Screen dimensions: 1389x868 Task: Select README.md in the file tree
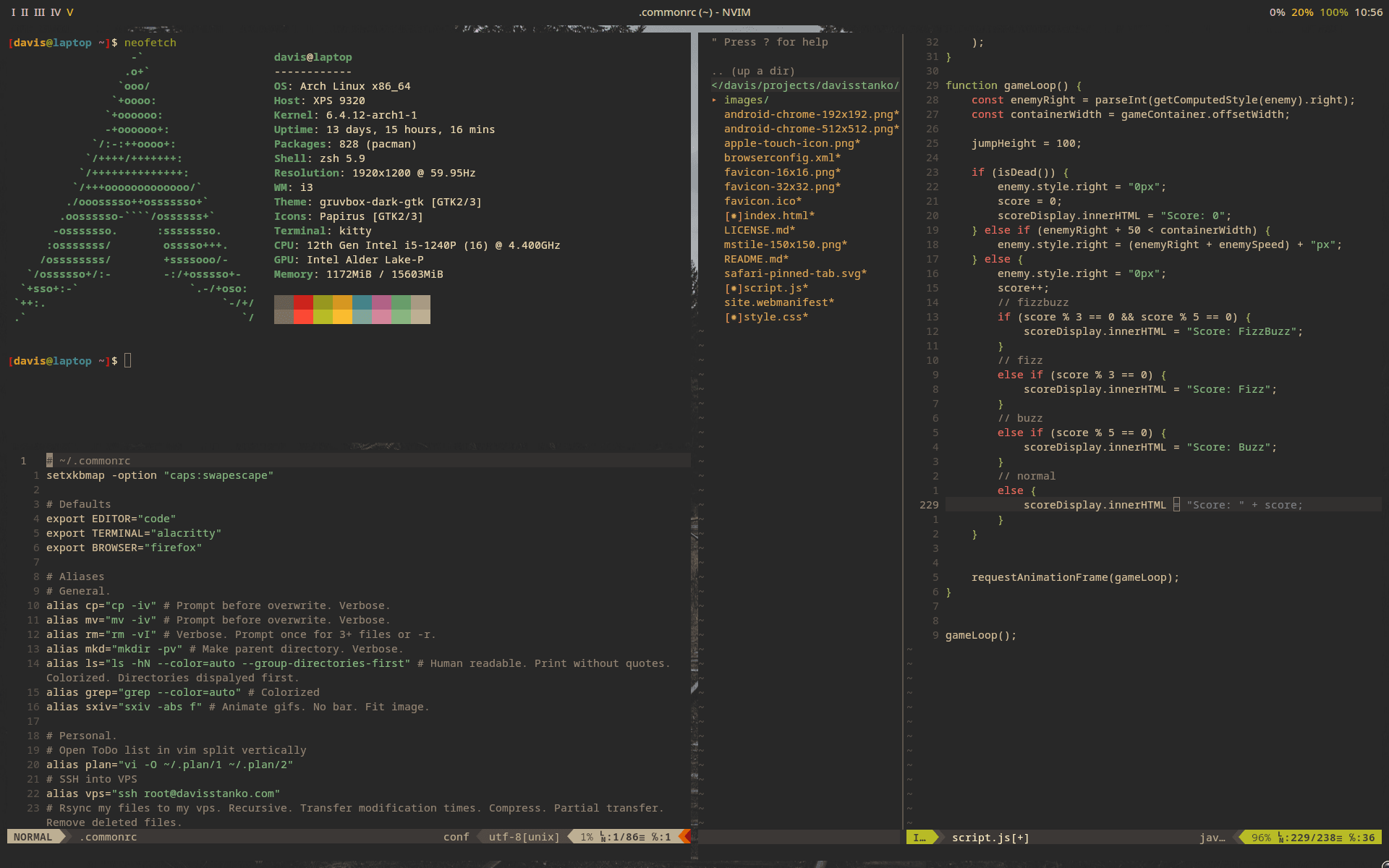point(756,259)
